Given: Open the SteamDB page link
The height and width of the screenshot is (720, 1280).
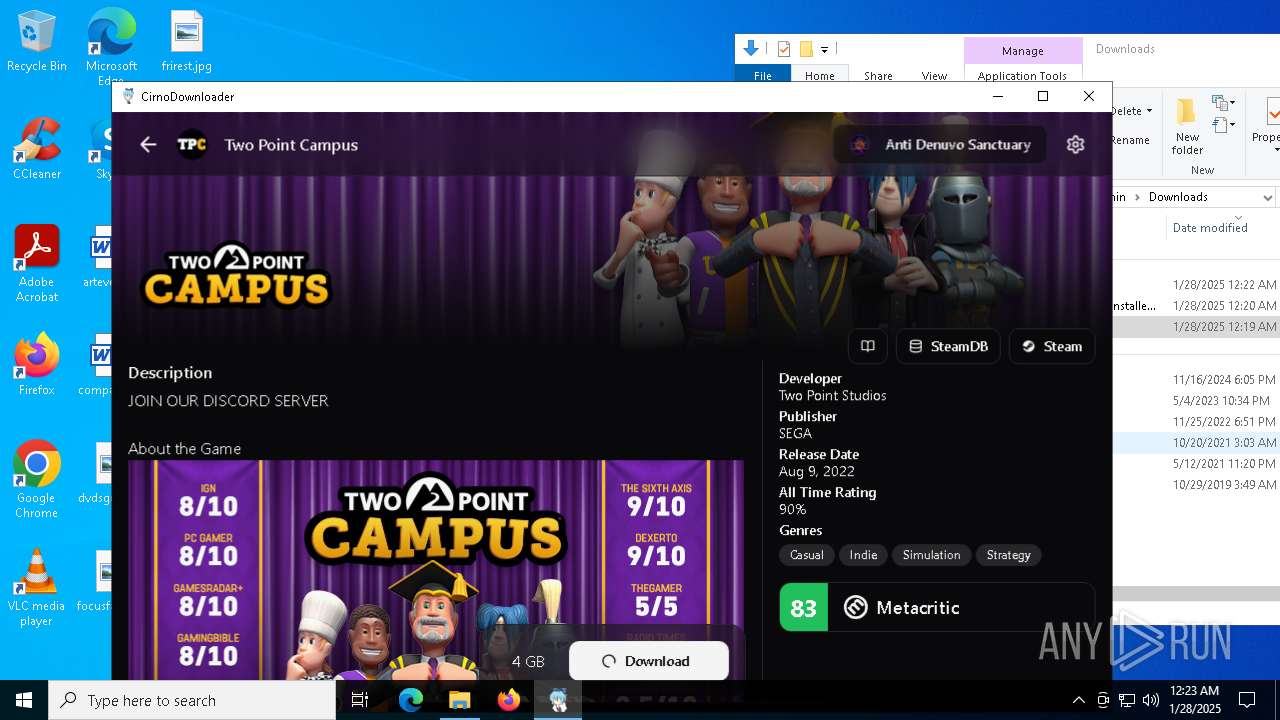Looking at the screenshot, I should click(948, 346).
